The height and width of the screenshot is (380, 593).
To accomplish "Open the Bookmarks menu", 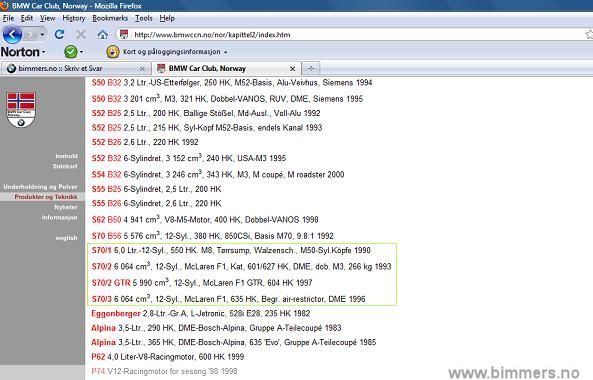I will coord(110,18).
